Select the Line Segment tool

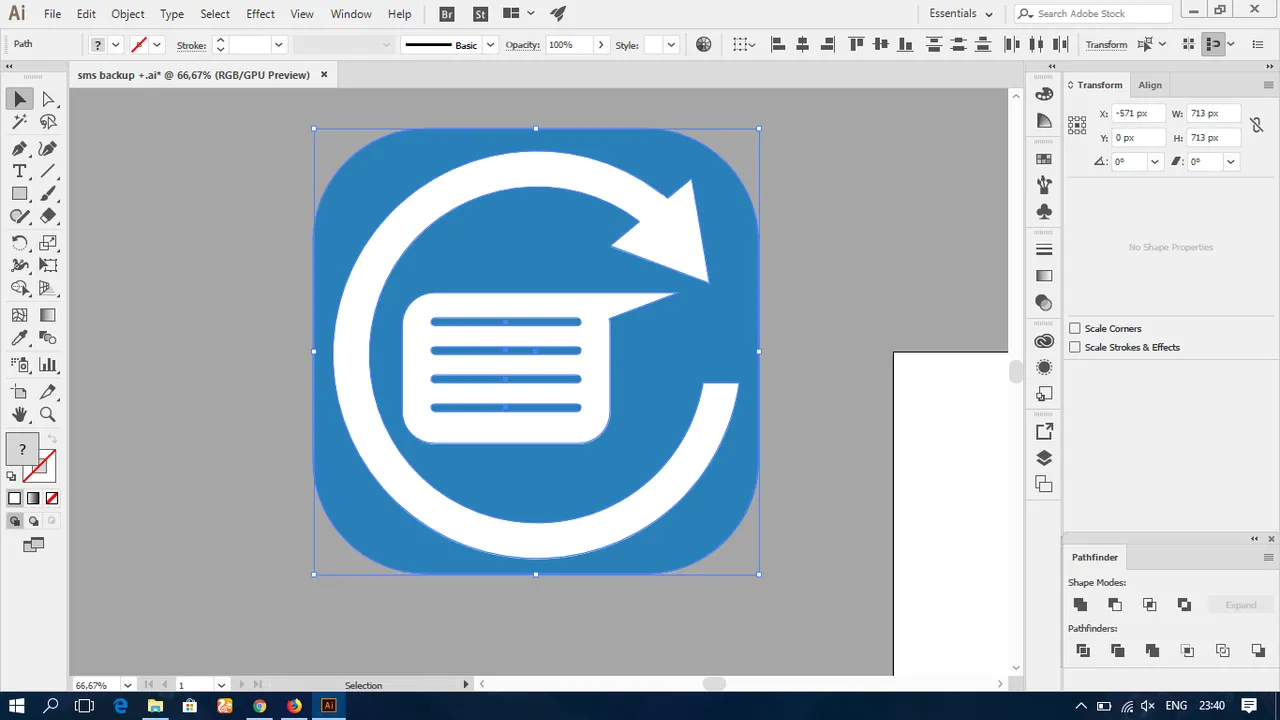48,171
